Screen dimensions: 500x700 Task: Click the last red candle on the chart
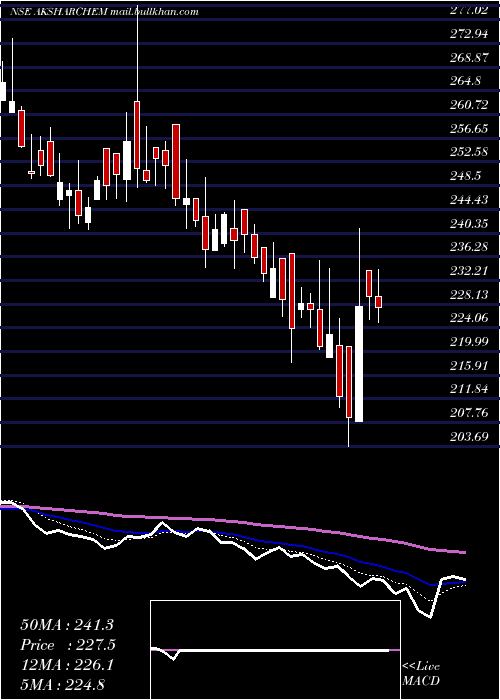pos(379,302)
